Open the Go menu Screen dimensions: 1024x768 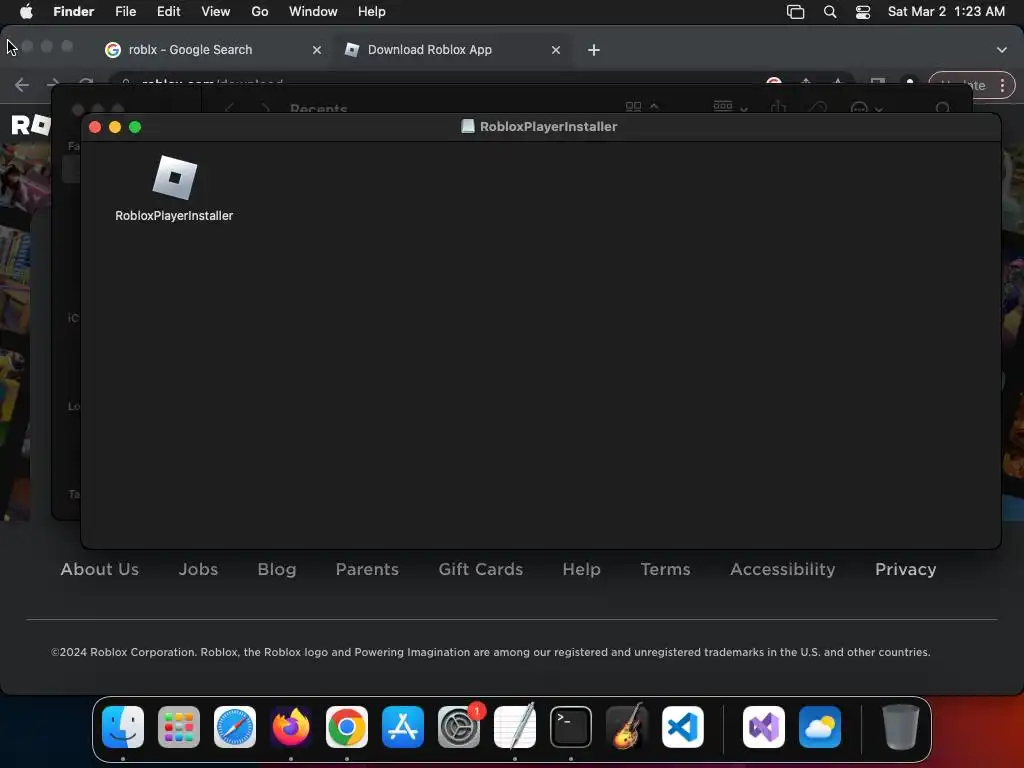pos(260,12)
